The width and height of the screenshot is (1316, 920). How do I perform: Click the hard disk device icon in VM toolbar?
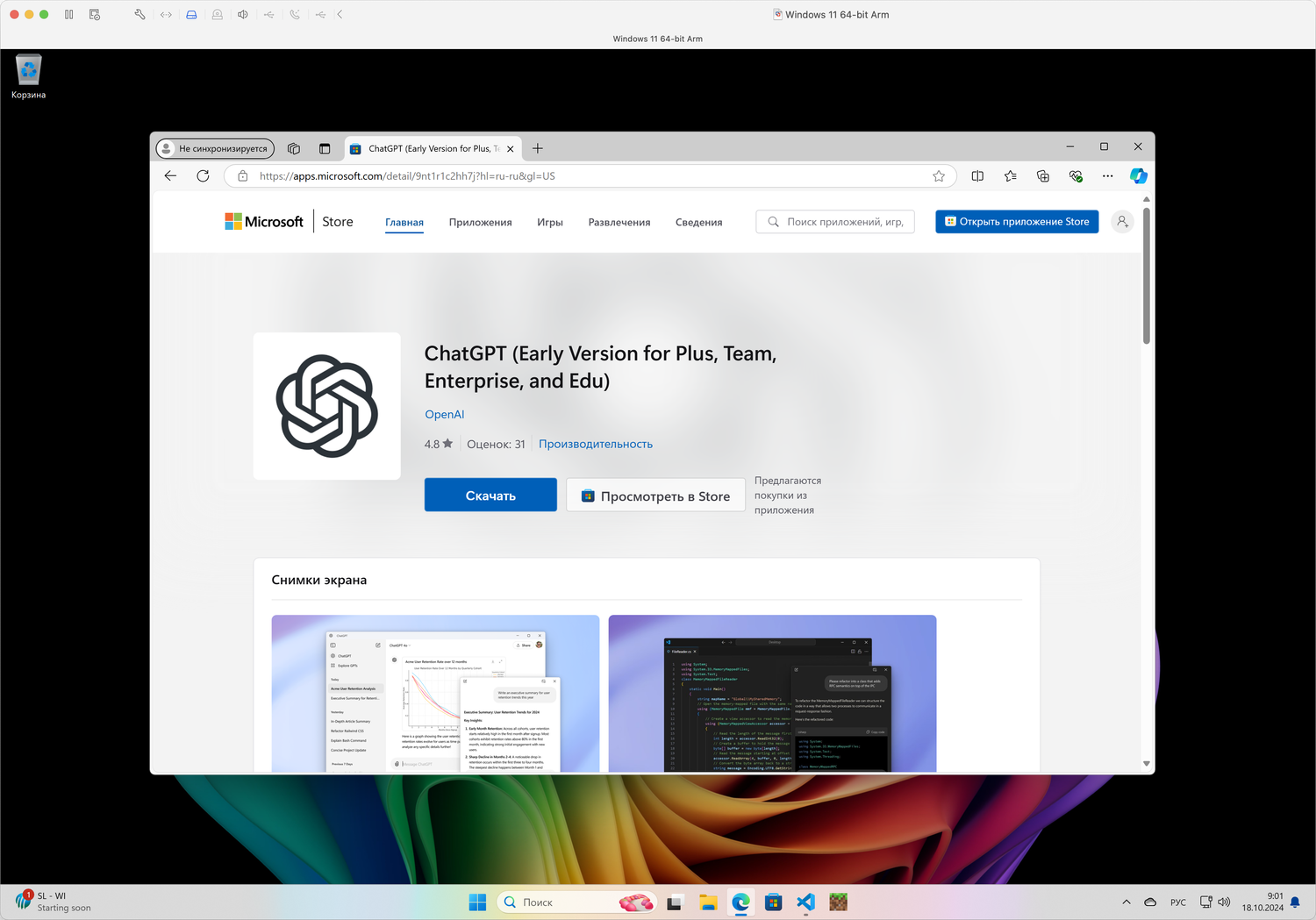click(x=191, y=14)
